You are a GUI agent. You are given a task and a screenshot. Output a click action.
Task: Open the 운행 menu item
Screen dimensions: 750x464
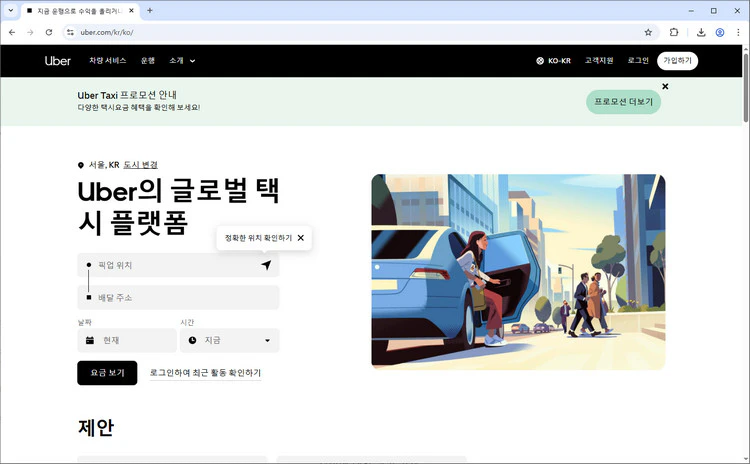pyautogui.click(x=148, y=61)
